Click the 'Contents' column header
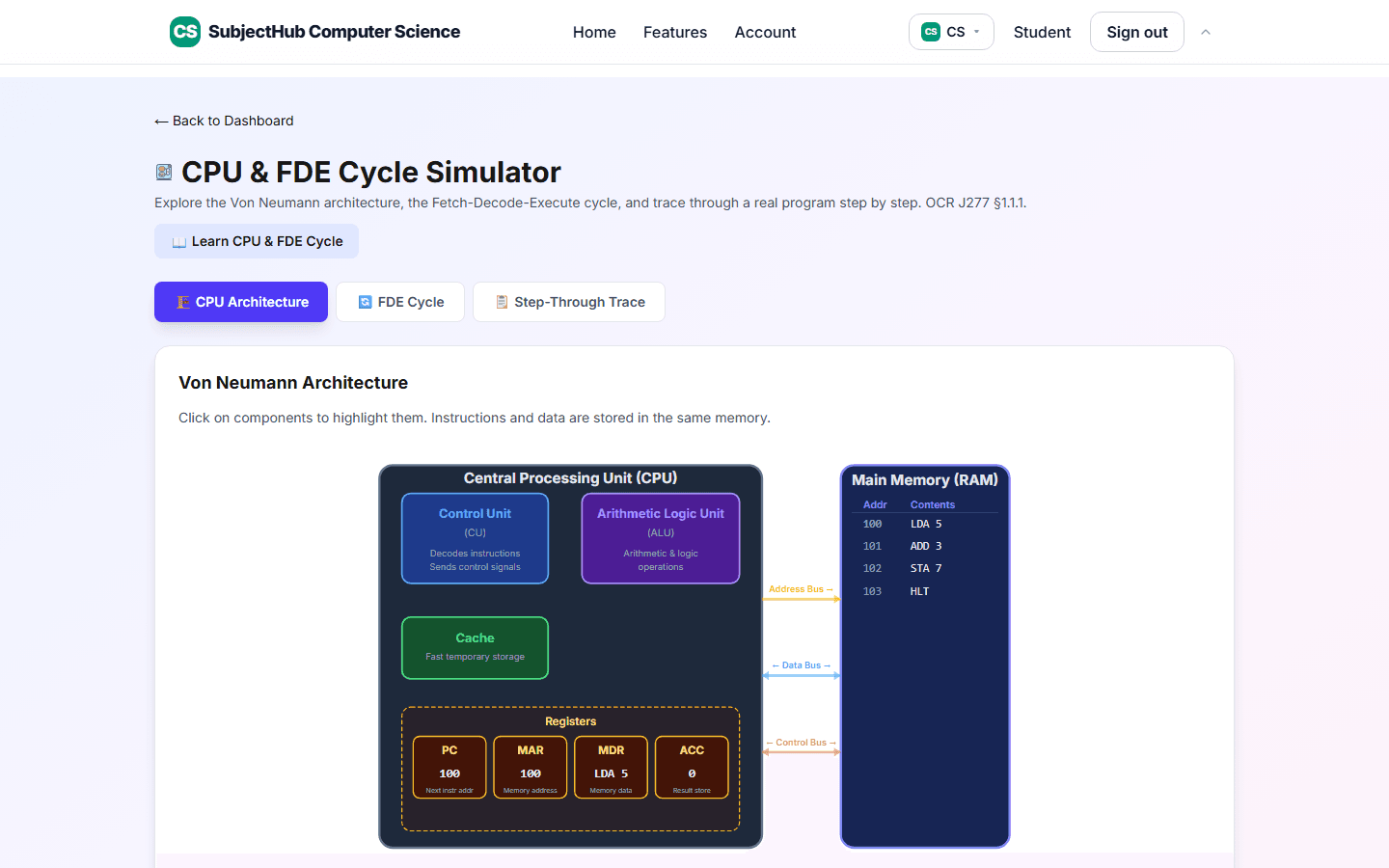The height and width of the screenshot is (868, 1389). [933, 504]
